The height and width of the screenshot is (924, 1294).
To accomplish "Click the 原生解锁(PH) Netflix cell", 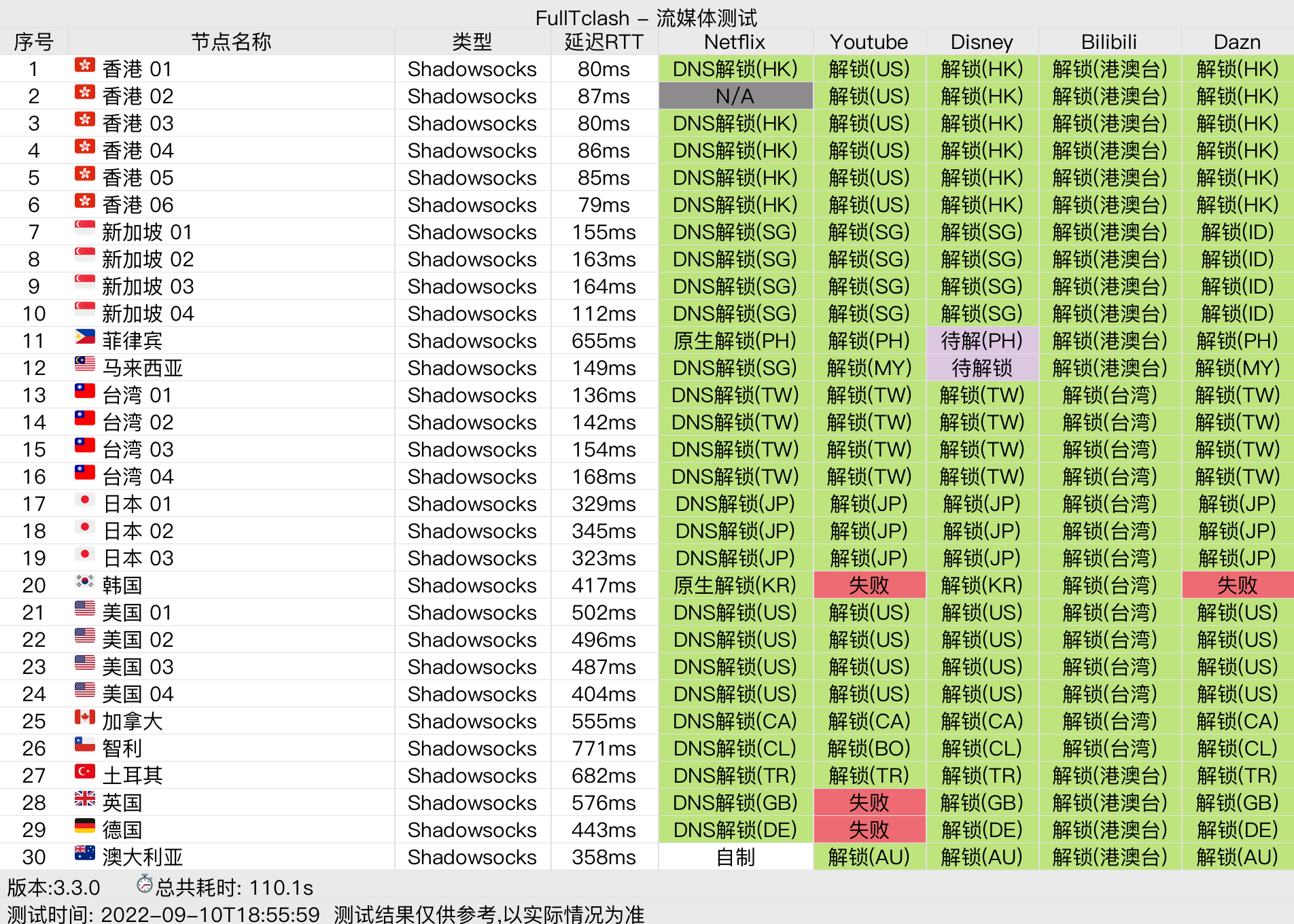I will coord(735,340).
